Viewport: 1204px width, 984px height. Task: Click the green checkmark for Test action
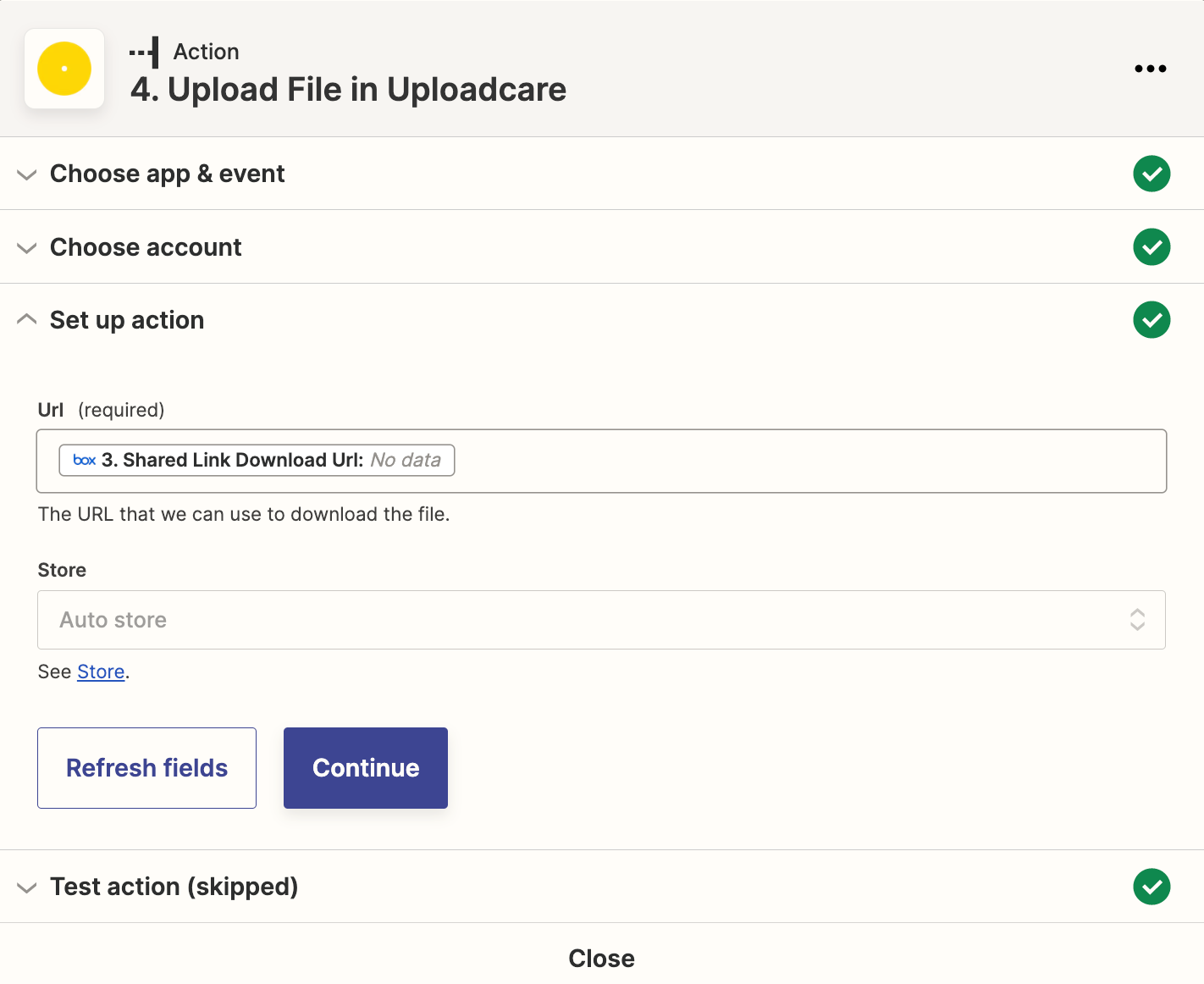(x=1152, y=887)
